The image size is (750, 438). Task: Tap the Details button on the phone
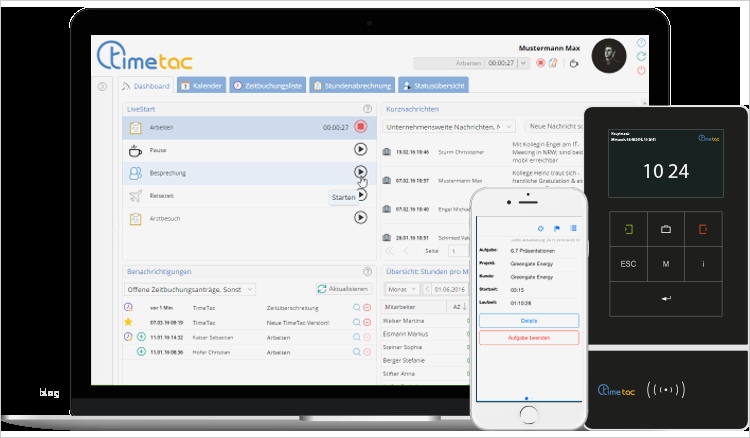click(x=529, y=321)
